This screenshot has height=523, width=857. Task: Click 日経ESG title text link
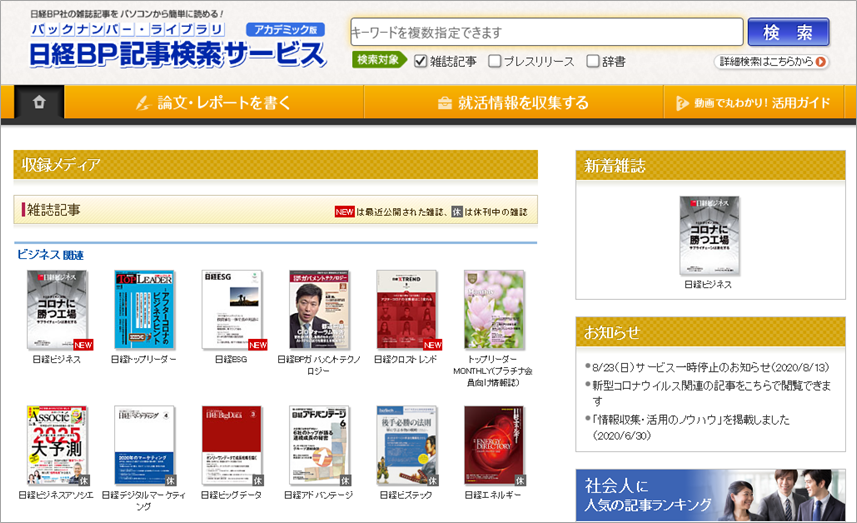pos(231,359)
